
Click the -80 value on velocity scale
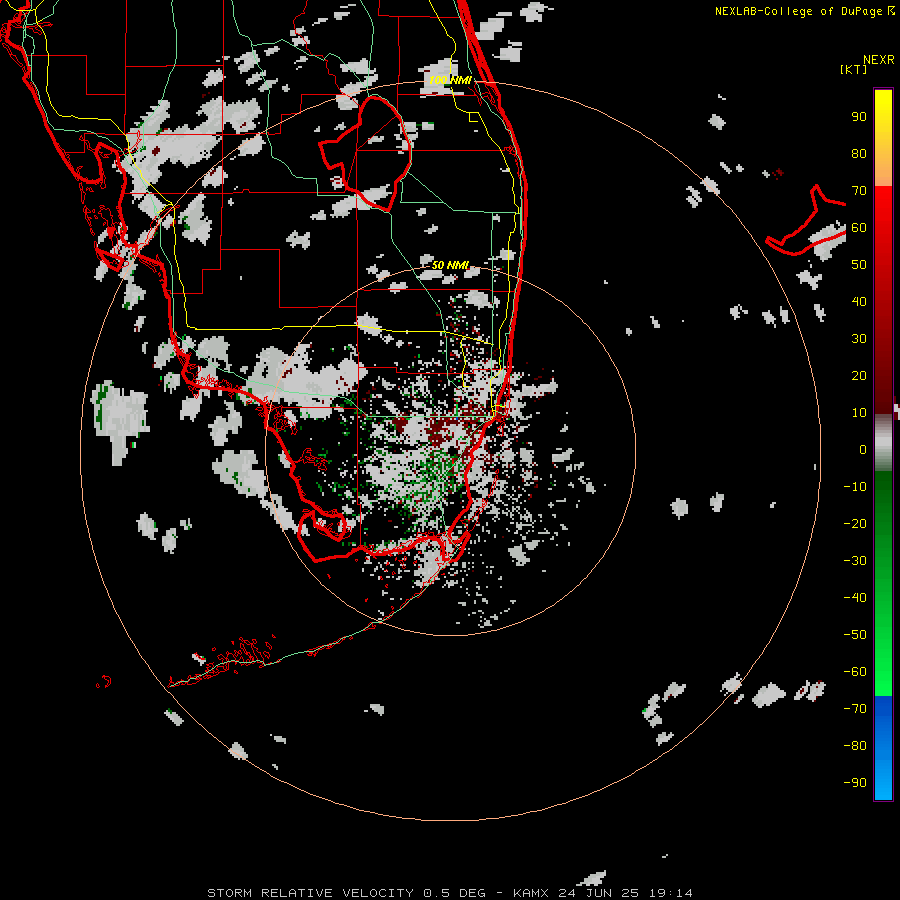coord(855,746)
